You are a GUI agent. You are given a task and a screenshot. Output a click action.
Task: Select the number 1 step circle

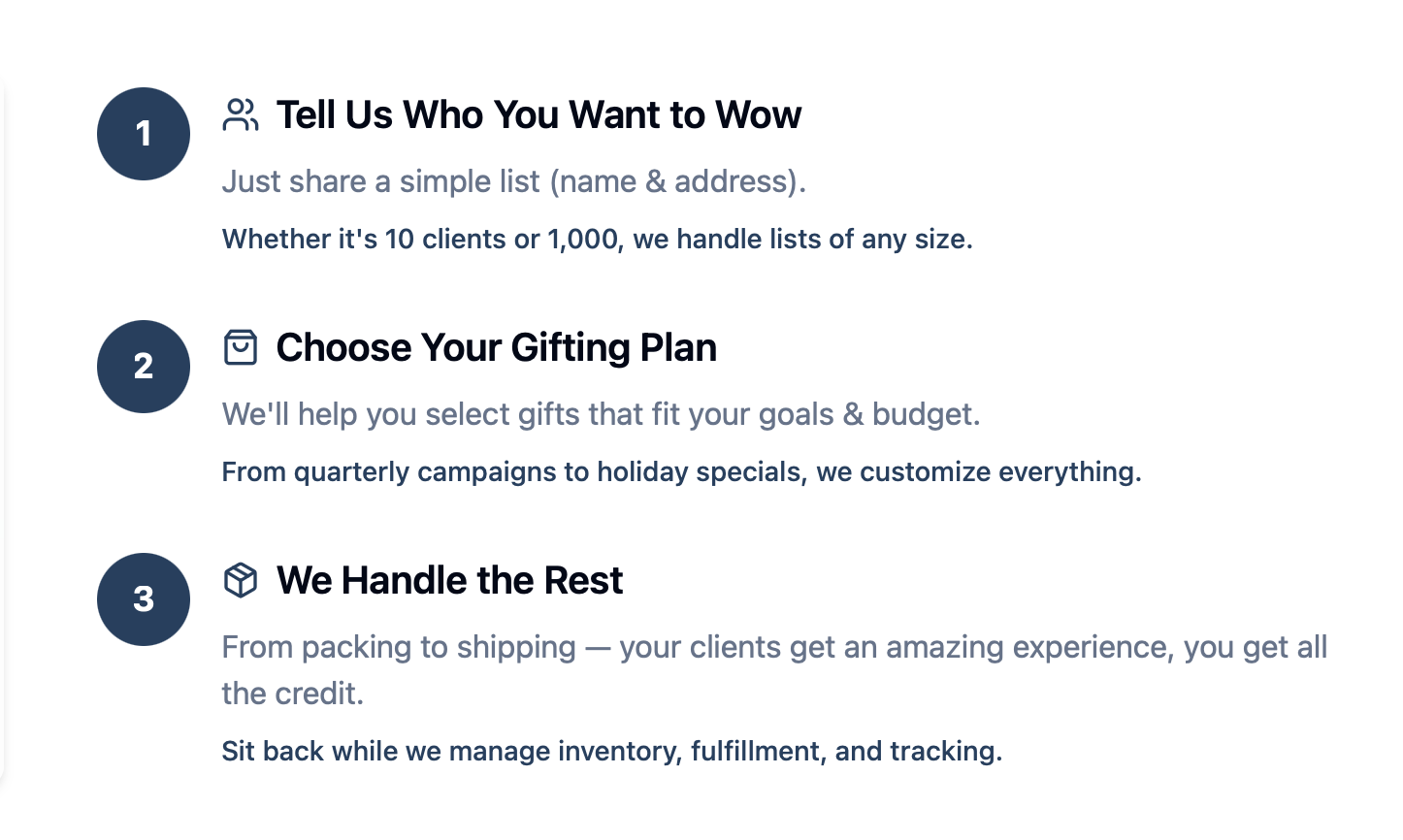144,134
